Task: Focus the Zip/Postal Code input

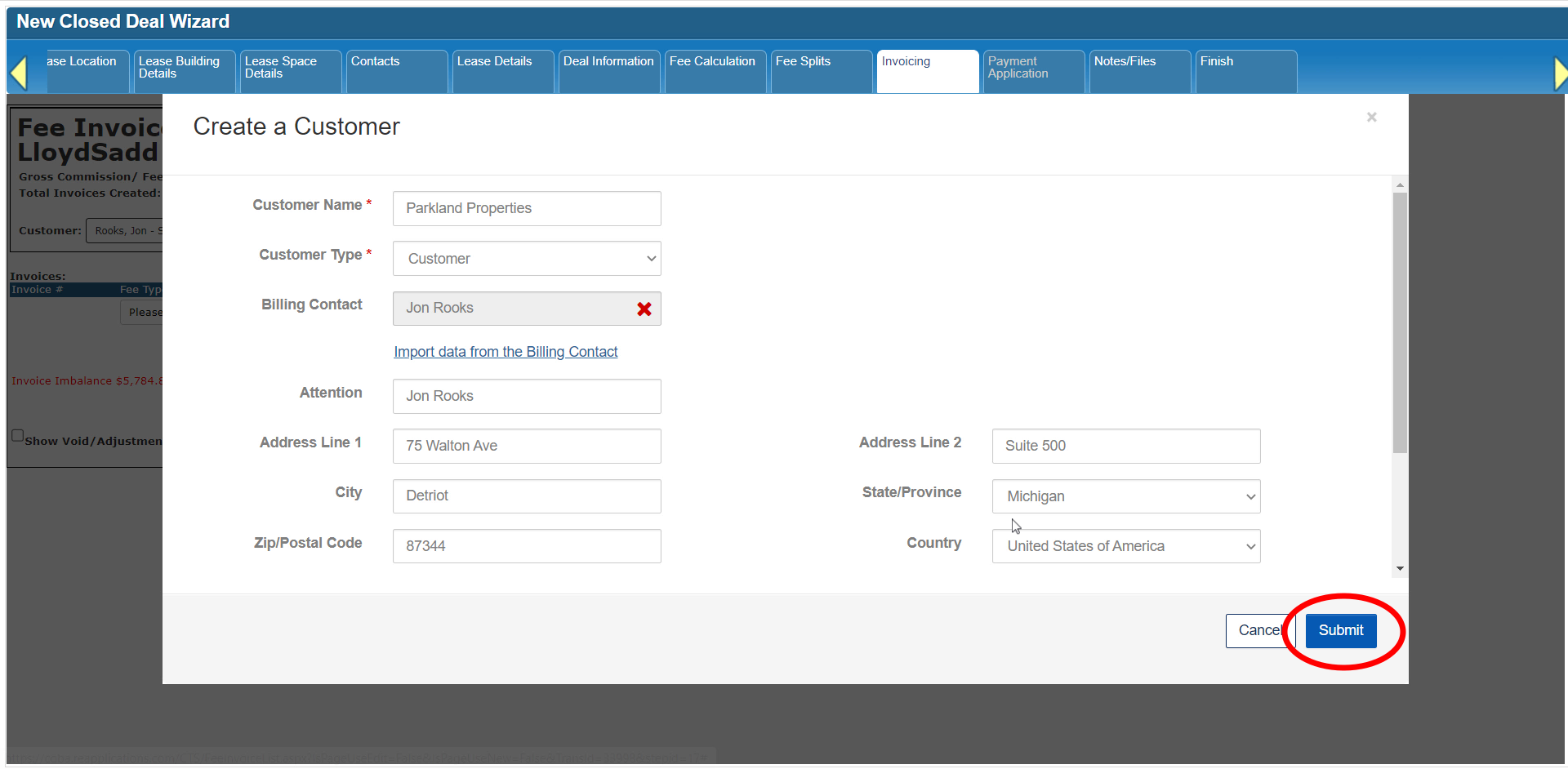Action: 527,546
